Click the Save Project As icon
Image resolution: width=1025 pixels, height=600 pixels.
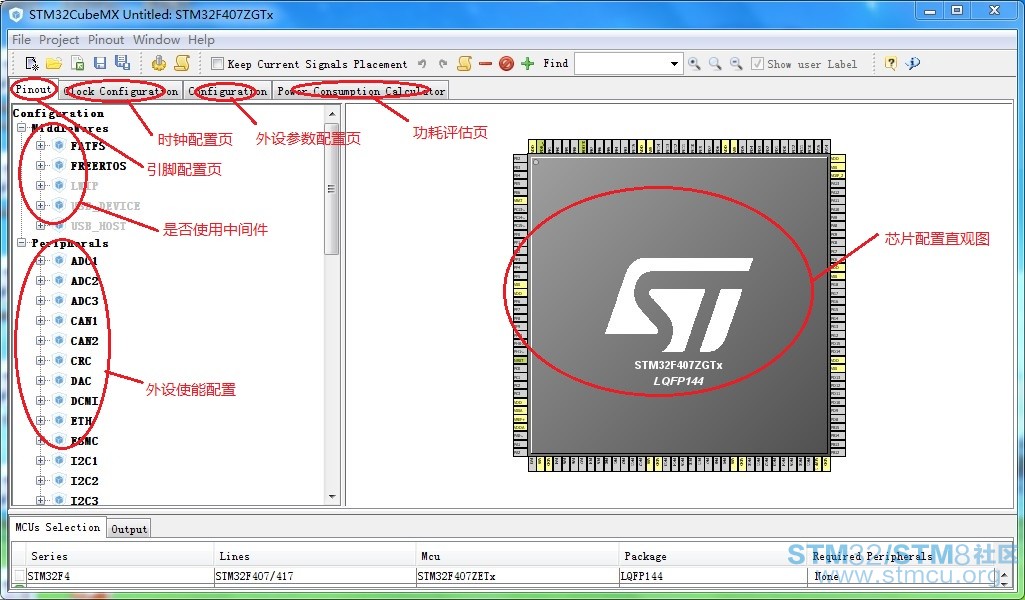(x=122, y=63)
